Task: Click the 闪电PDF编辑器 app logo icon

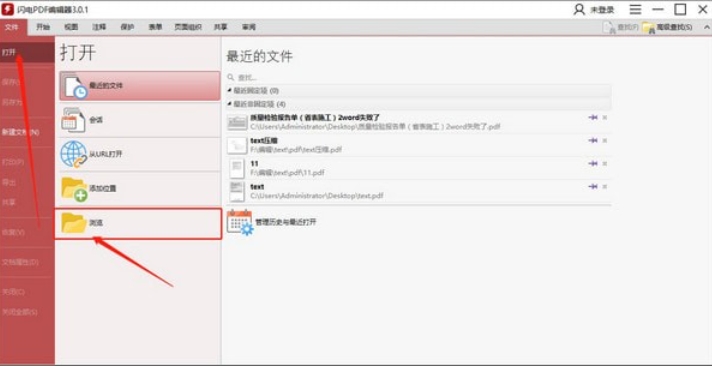Action: [8, 9]
